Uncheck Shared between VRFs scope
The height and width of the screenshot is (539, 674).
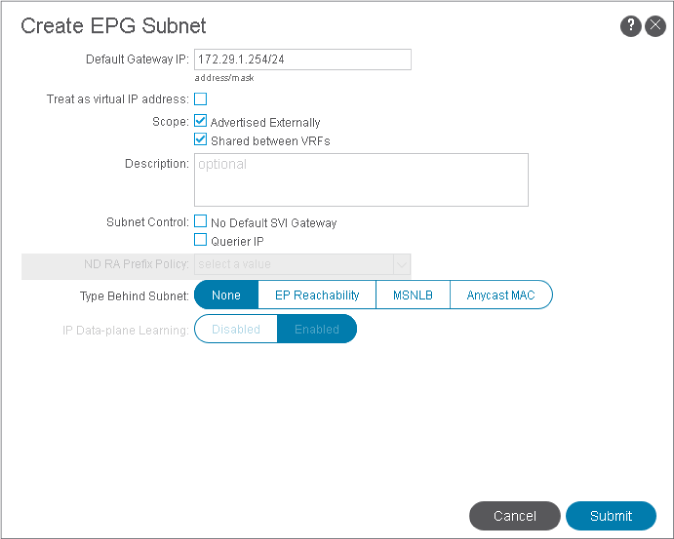pyautogui.click(x=200, y=140)
